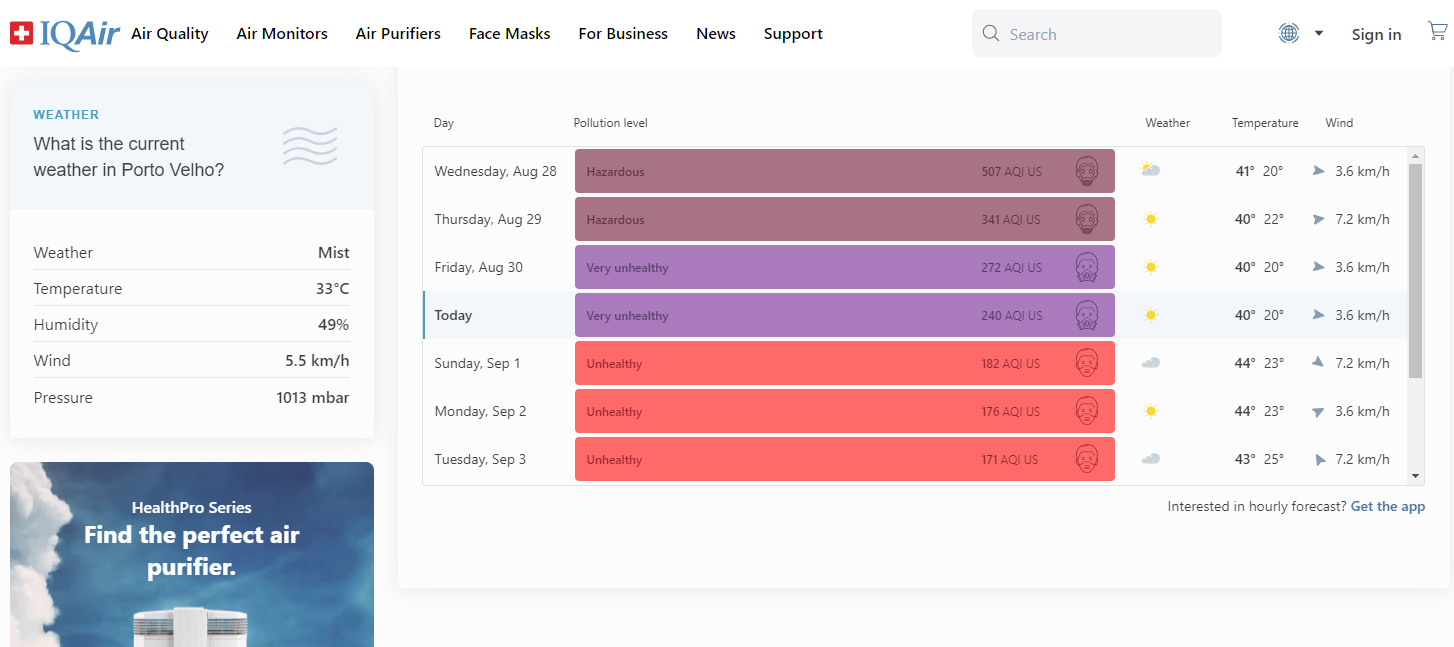This screenshot has width=1454, height=647.
Task: Click the Get the app link
Action: [x=1387, y=506]
